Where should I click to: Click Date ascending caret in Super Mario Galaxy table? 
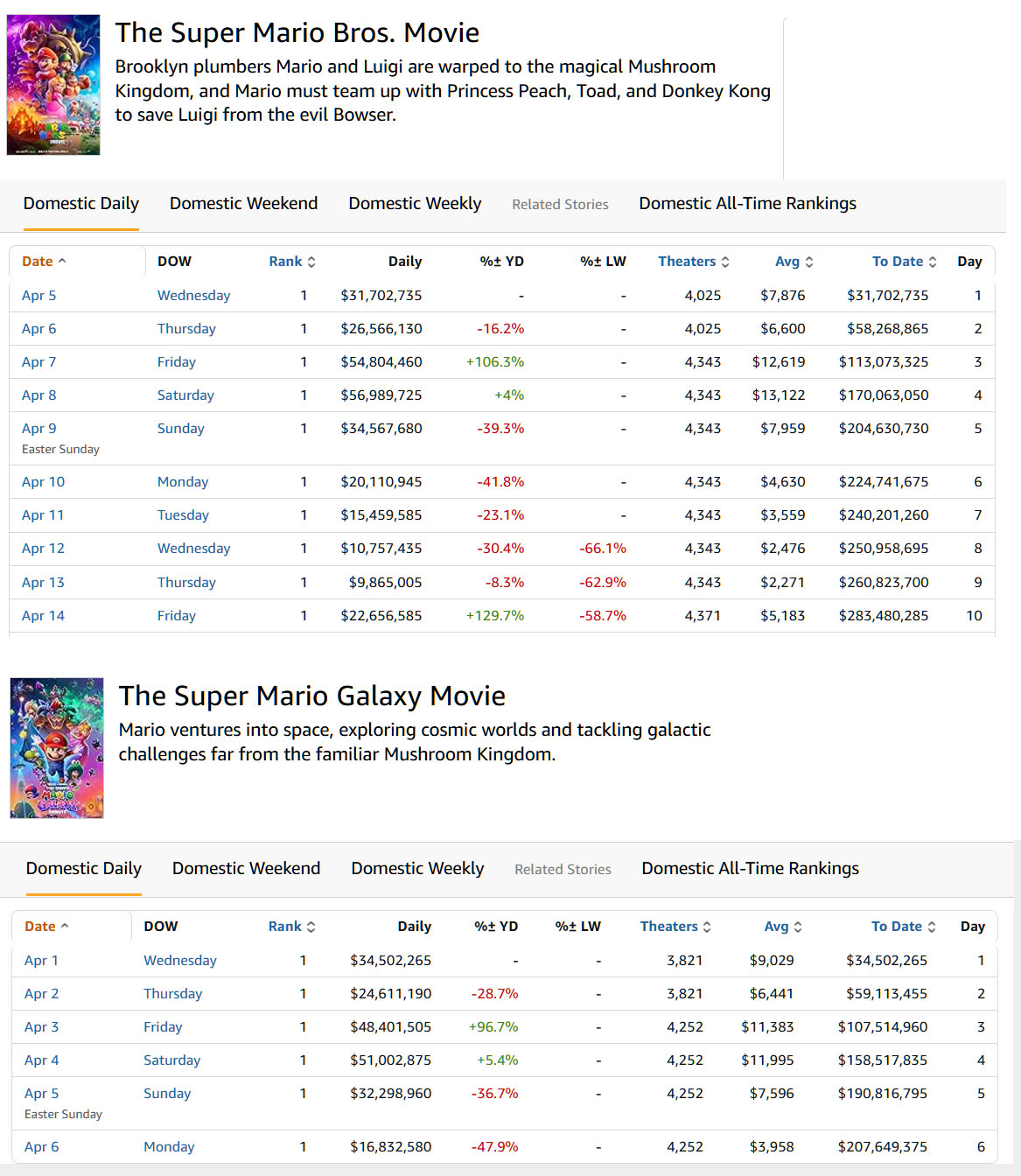pos(65,926)
